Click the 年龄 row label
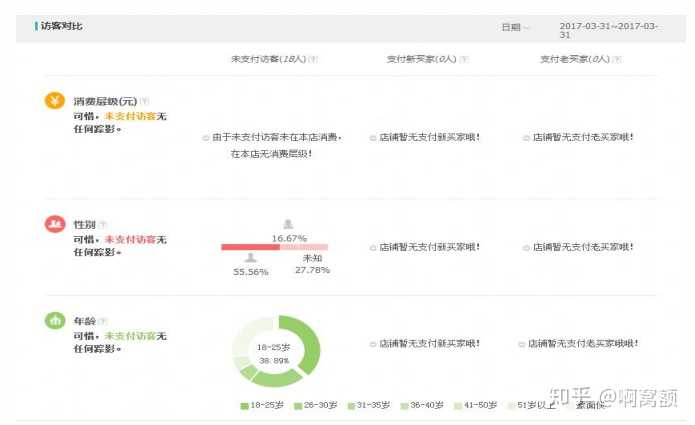This screenshot has height=425, width=695. click(x=85, y=321)
